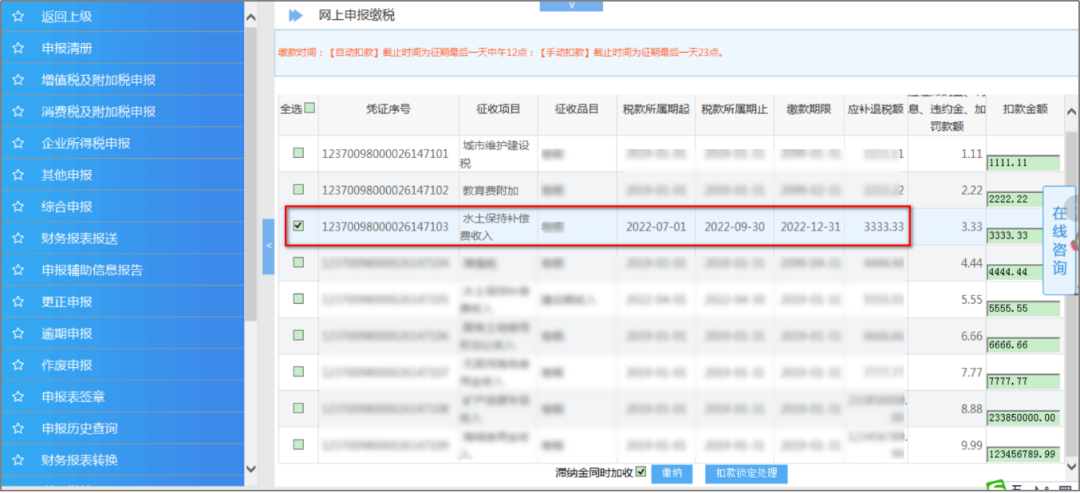Screen dimensions: 1080x493
Task: Click sidebar scrollbar down arrow
Action: click(251, 468)
